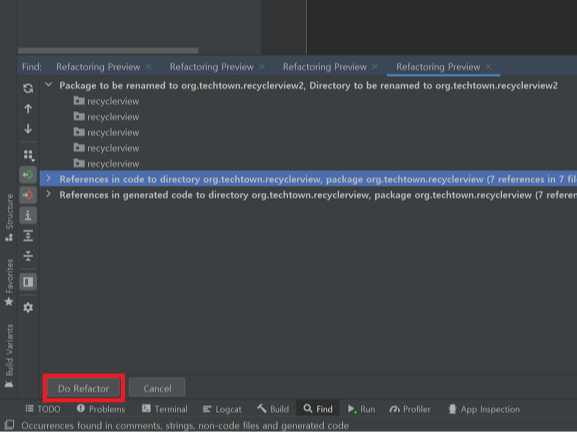Open the Group By options icon
577x432 pixels.
(x=29, y=155)
